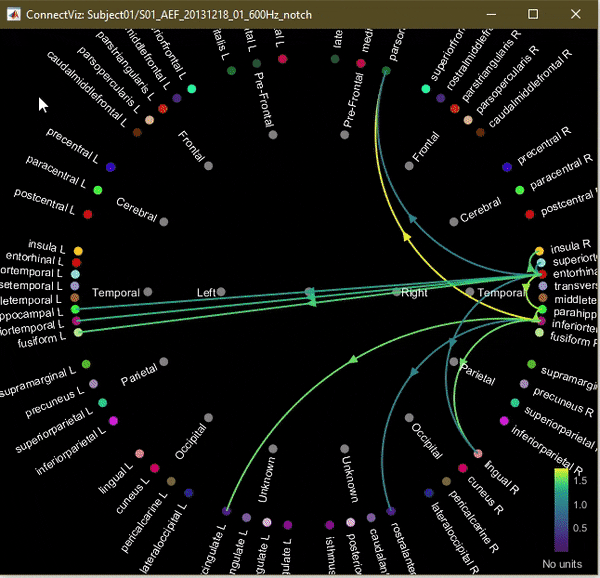
Task: Toggle the Right hemisphere node
Action: point(396,292)
